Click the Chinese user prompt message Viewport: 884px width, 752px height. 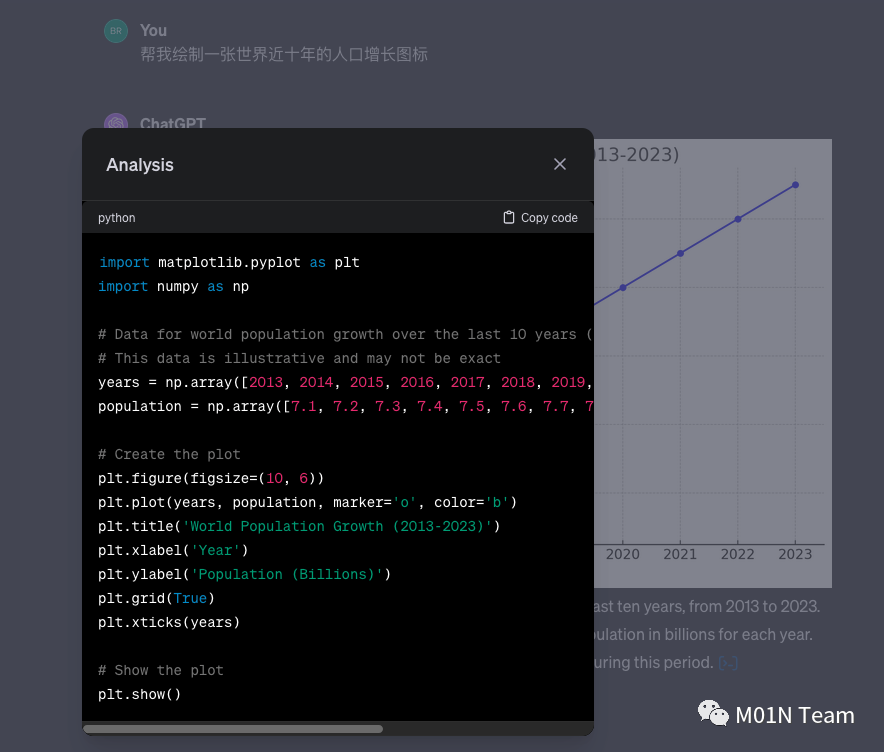click(x=284, y=55)
